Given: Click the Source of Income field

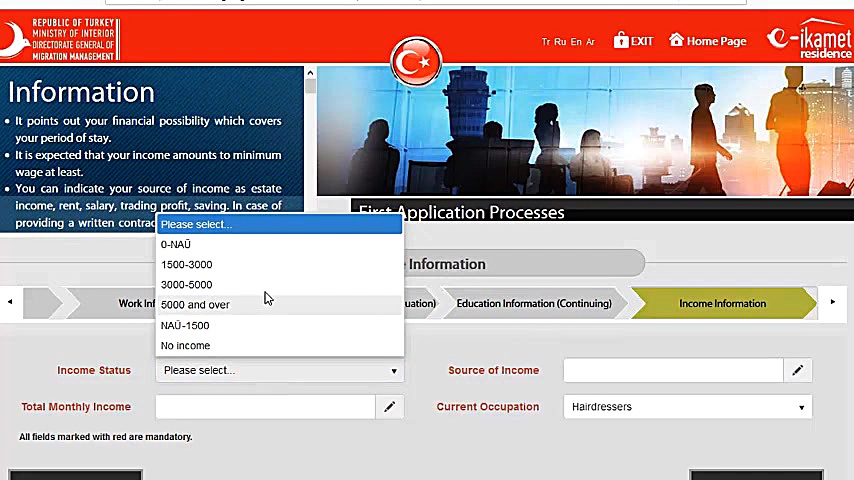Looking at the screenshot, I should tap(673, 370).
